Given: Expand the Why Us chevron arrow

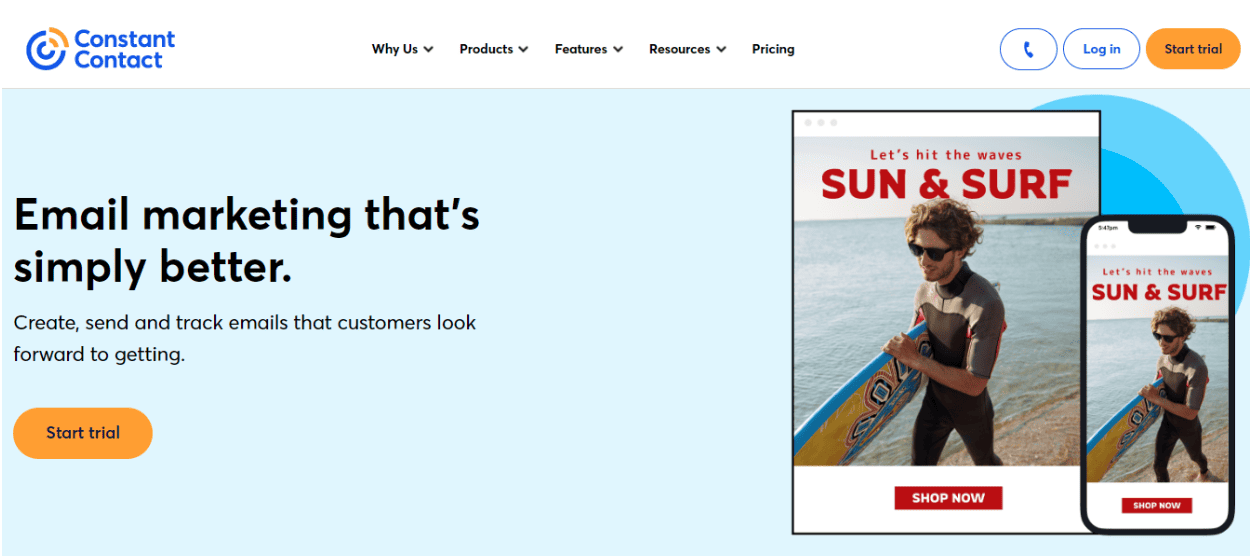Looking at the screenshot, I should [429, 49].
